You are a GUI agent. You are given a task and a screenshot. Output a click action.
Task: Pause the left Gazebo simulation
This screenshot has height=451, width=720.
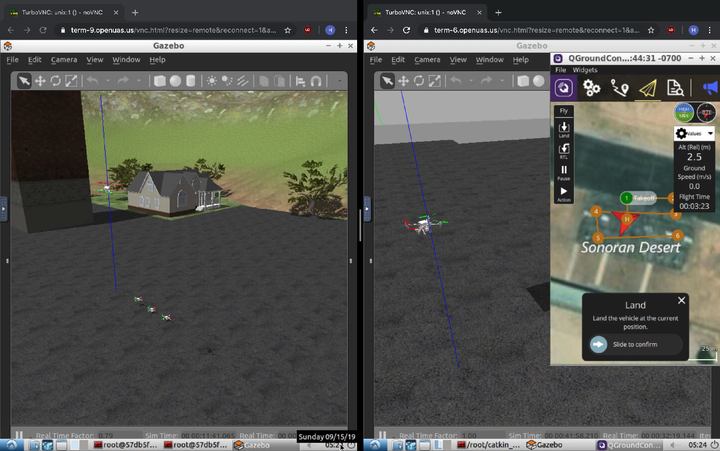18,435
